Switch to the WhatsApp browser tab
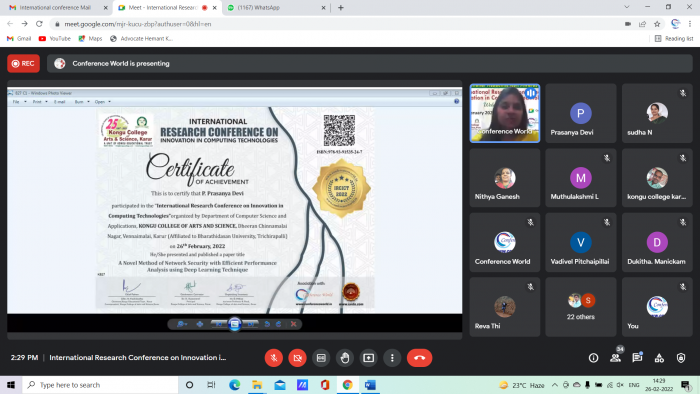The height and width of the screenshot is (394, 700). [277, 8]
